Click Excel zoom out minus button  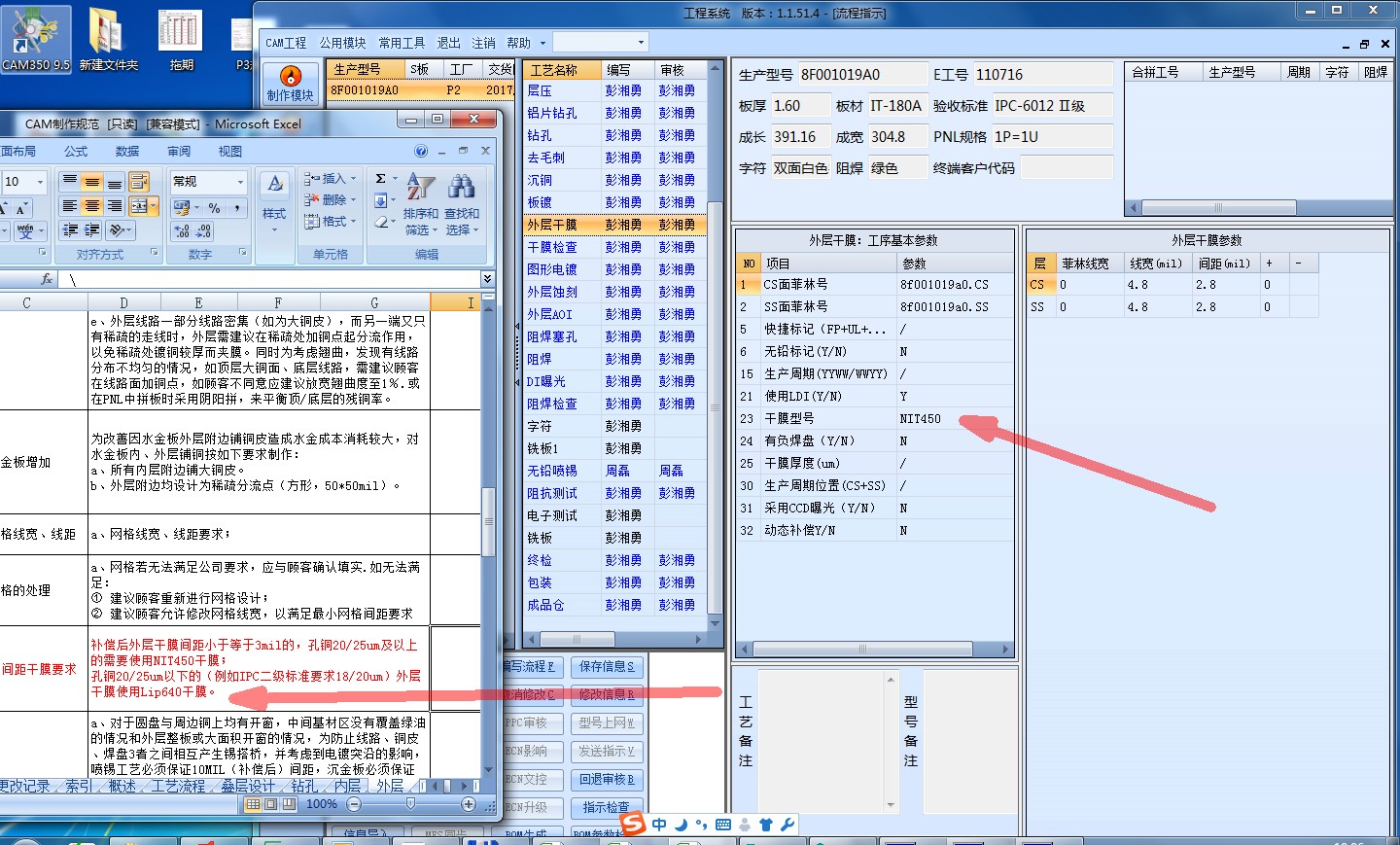pyautogui.click(x=354, y=804)
